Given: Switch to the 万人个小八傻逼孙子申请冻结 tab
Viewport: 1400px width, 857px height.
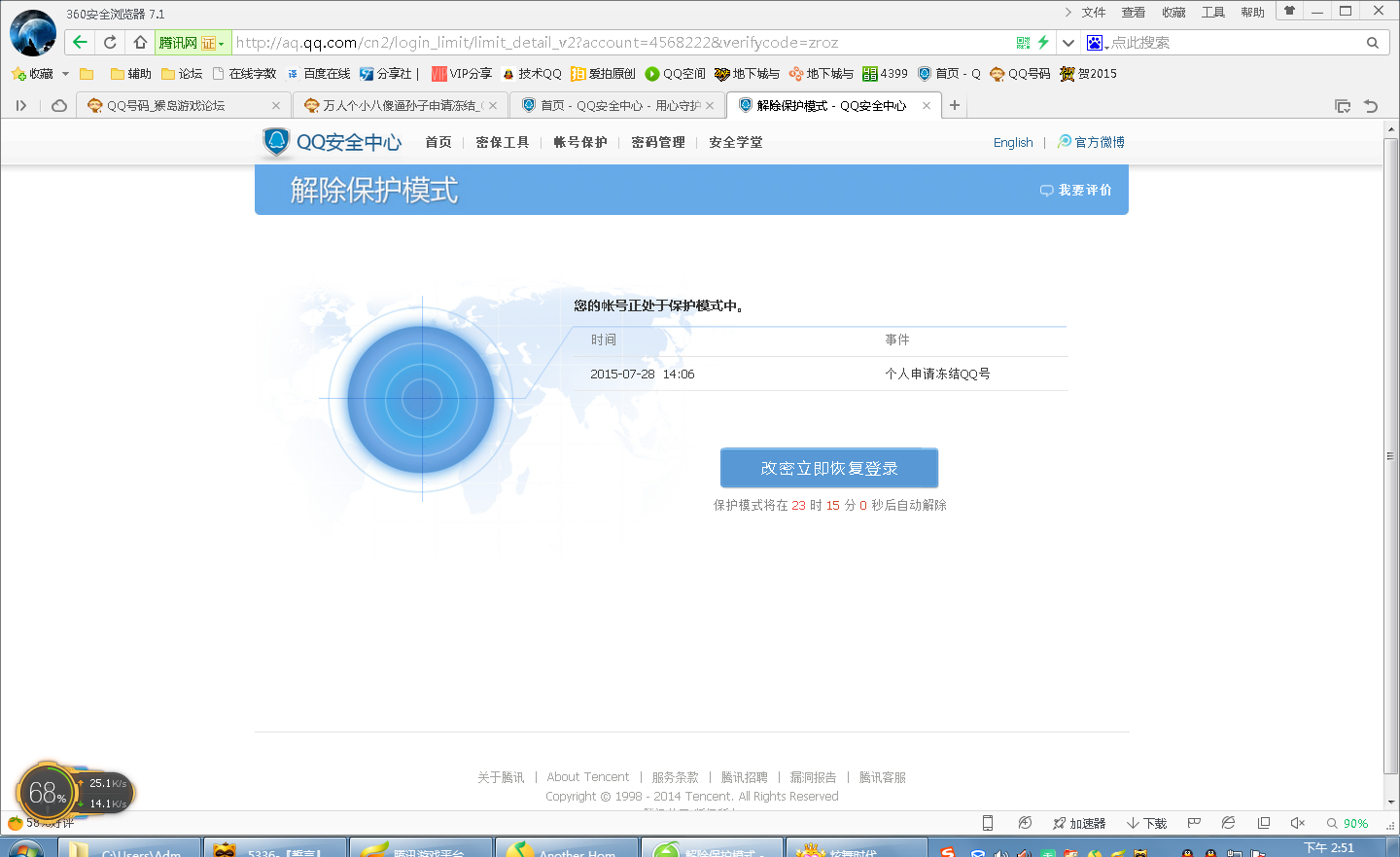Looking at the screenshot, I should [x=401, y=105].
